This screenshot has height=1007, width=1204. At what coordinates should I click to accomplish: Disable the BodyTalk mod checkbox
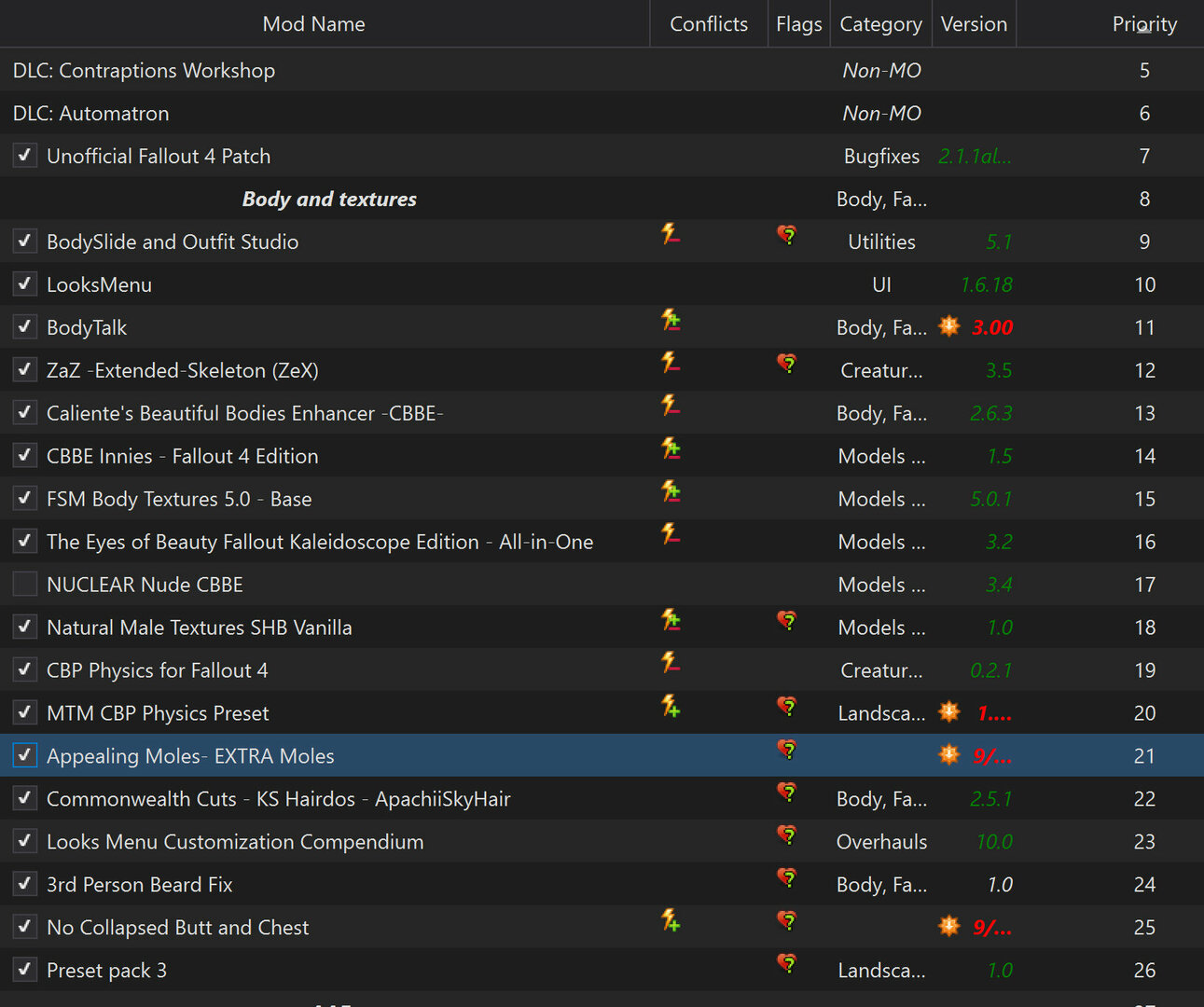point(25,326)
